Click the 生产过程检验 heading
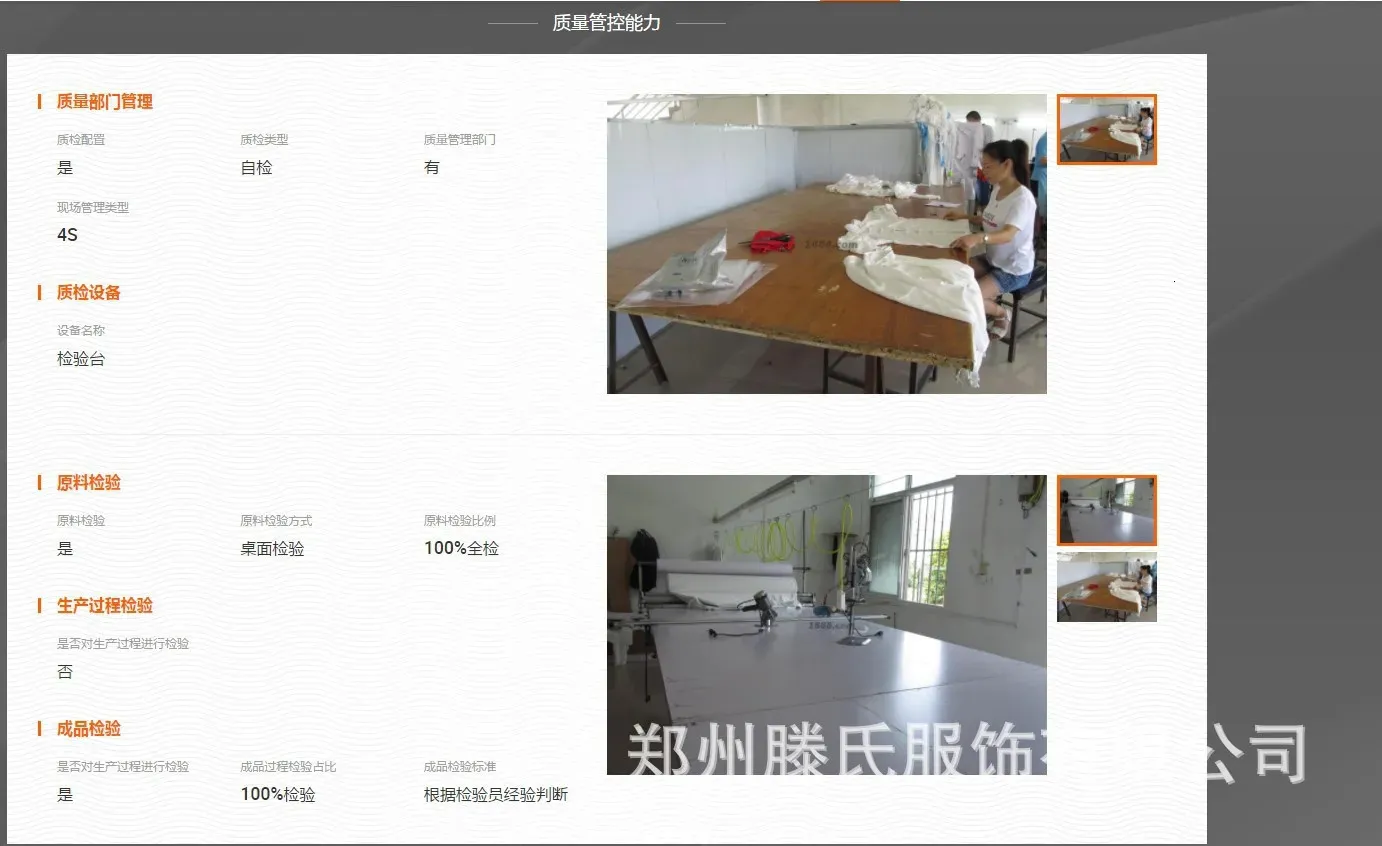Screen dimensions: 1382x846 pos(104,605)
